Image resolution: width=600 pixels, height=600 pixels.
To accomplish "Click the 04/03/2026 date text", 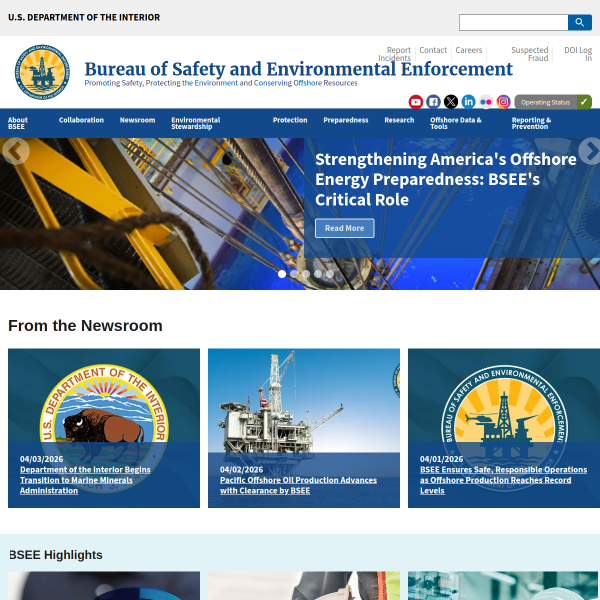I will point(41,459).
